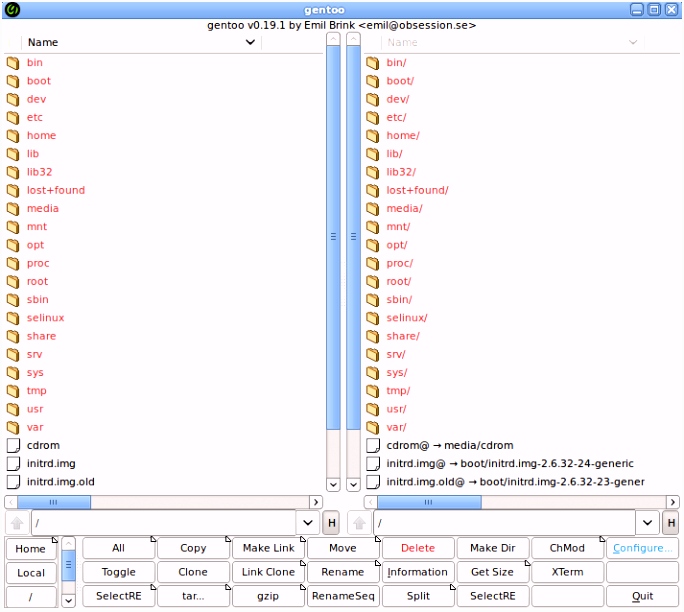The image size is (684, 612).
Task: Click the right pane Name column sort arrow
Action: click(633, 42)
